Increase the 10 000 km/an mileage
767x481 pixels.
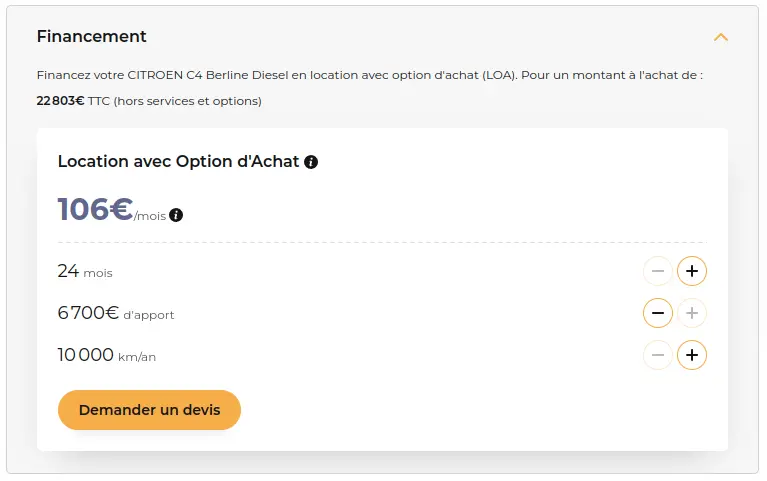point(692,355)
